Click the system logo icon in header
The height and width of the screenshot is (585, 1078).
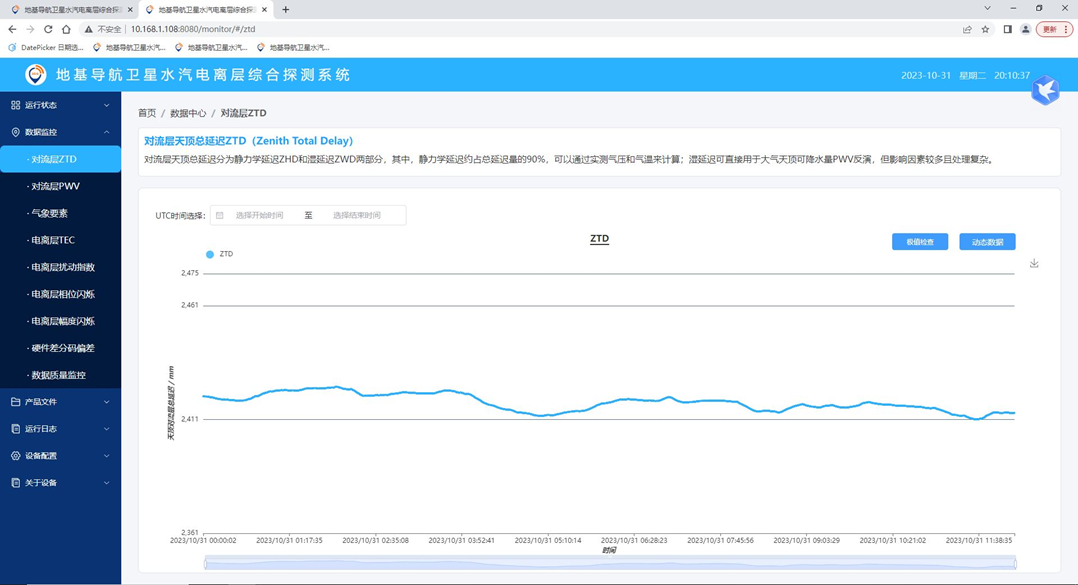click(36, 74)
